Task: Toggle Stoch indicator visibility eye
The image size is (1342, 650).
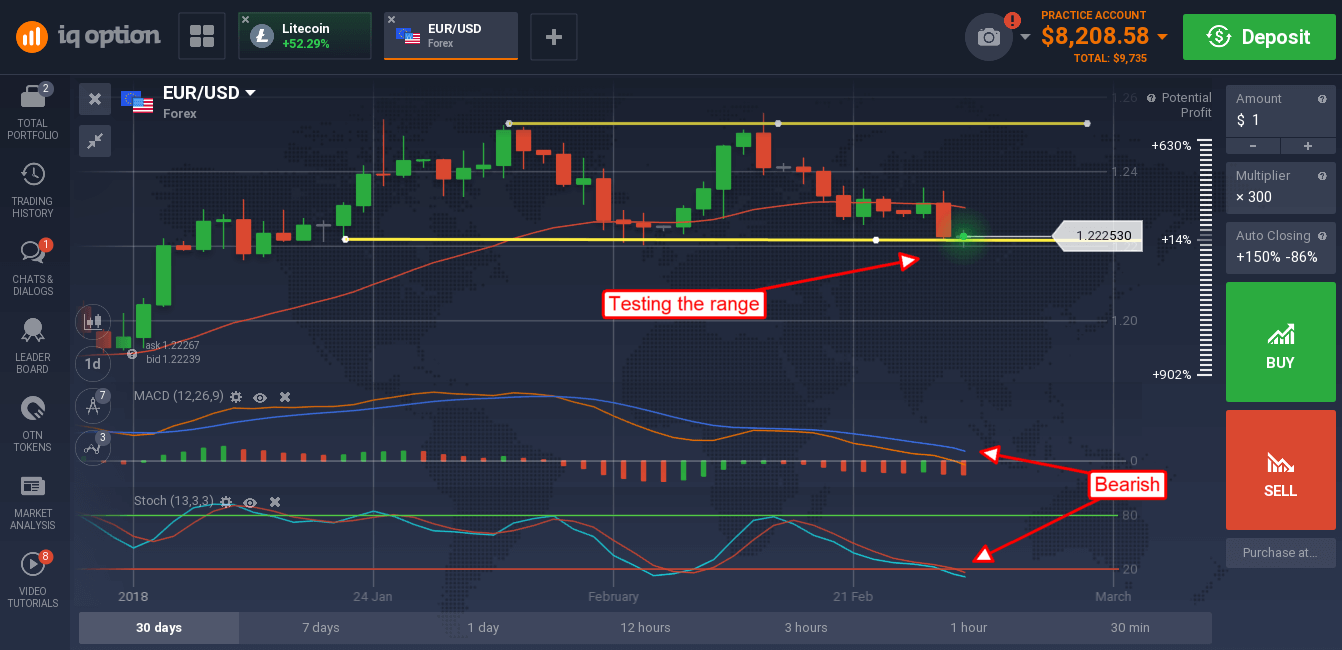Action: point(250,502)
